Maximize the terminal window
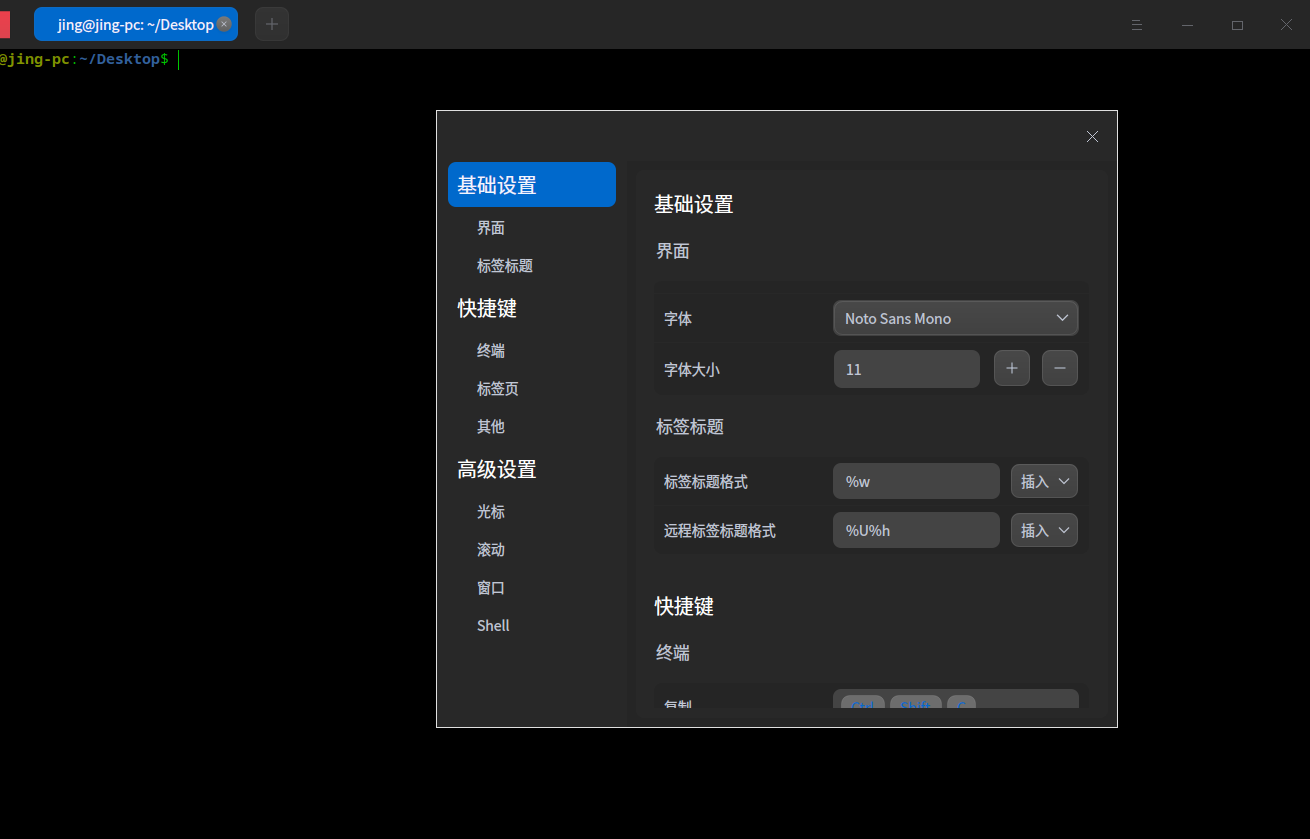The image size is (1310, 839). [x=1237, y=25]
